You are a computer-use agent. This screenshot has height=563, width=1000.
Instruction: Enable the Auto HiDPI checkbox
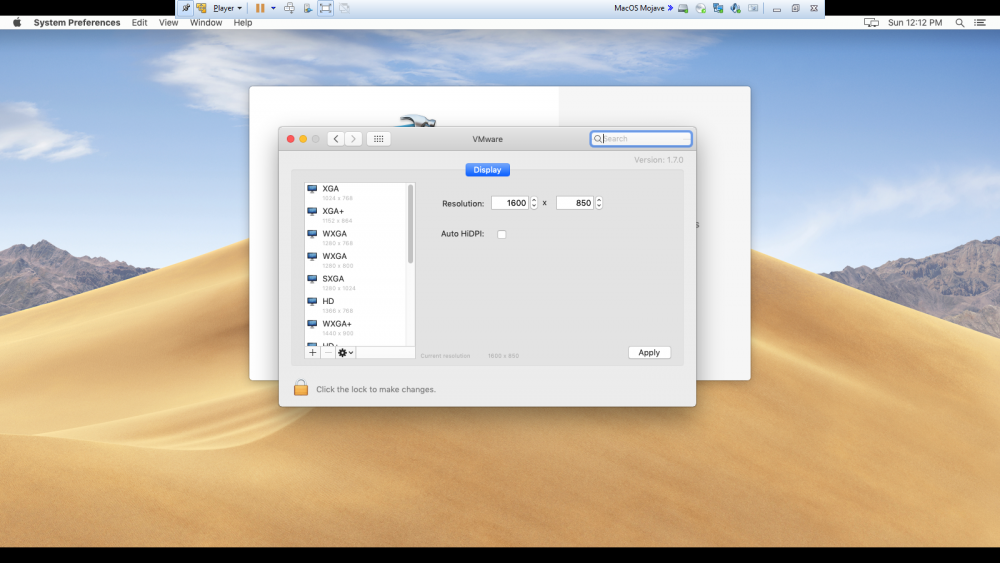click(502, 234)
